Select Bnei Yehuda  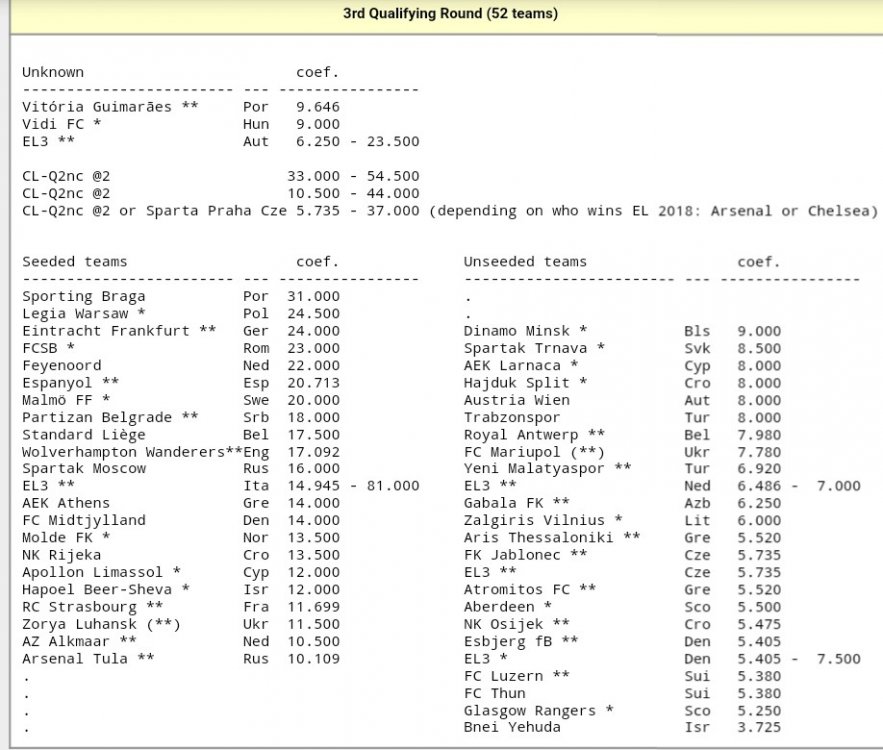click(x=512, y=727)
